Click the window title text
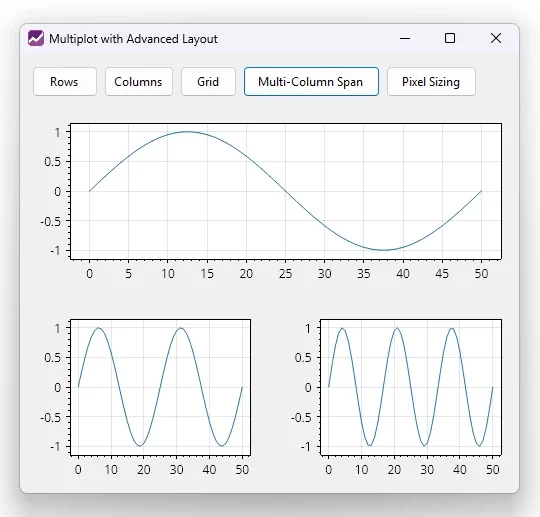This screenshot has width=540, height=517. click(133, 39)
